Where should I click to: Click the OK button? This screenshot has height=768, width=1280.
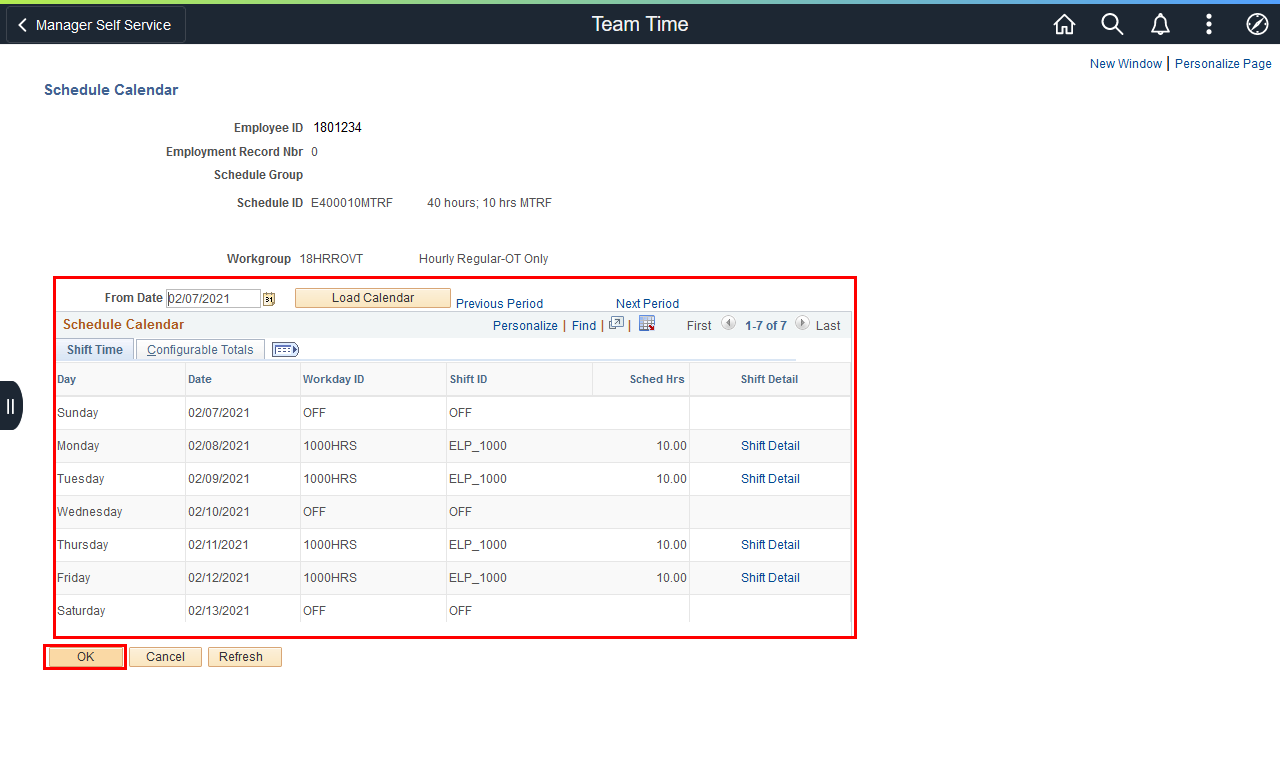click(85, 657)
